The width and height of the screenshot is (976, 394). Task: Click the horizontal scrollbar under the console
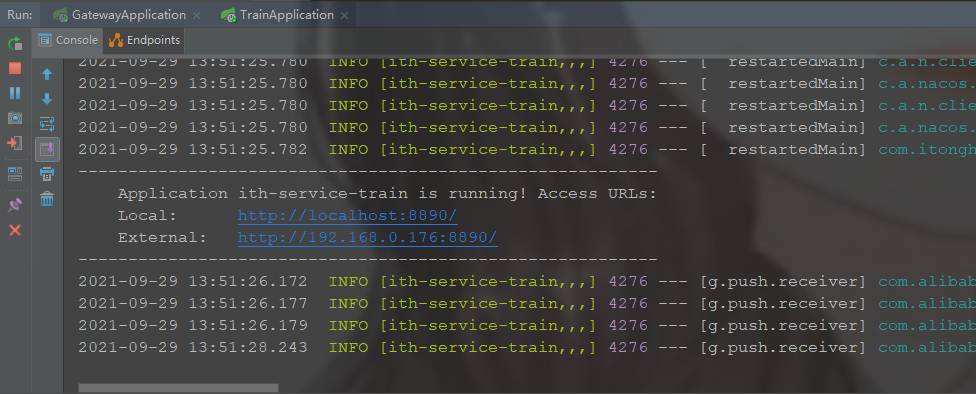coord(178,388)
